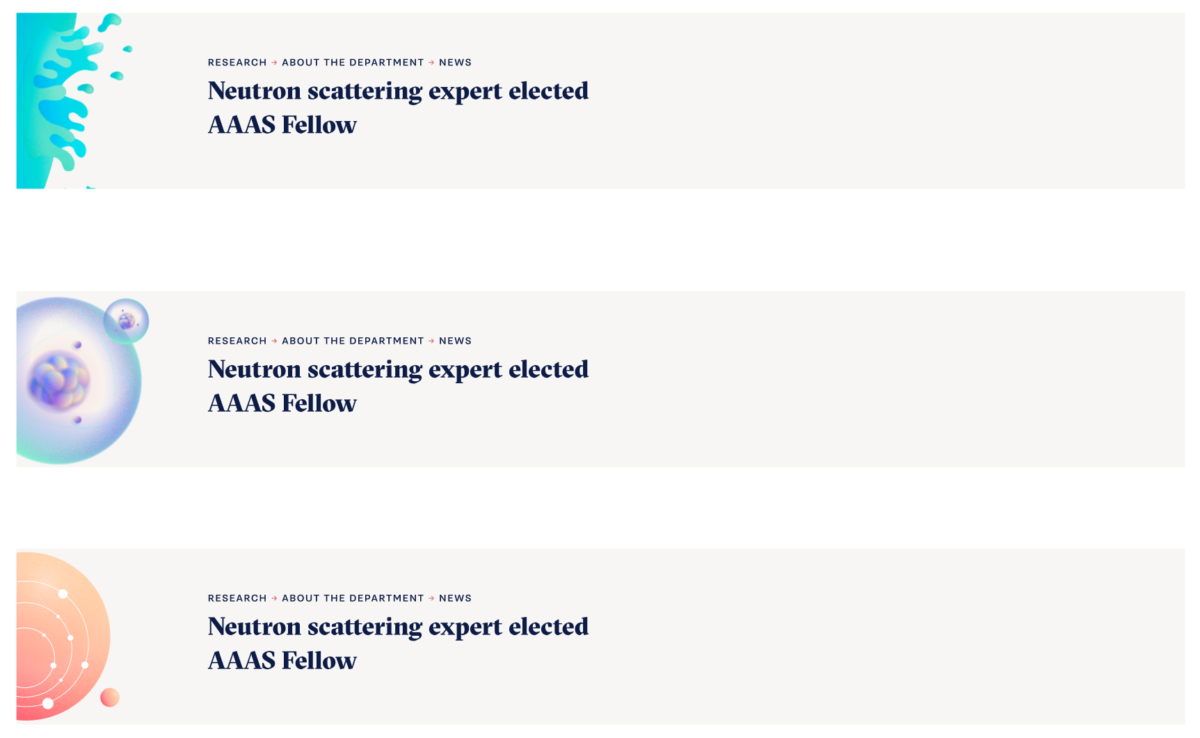Click red arrow after Research in teal banner
The width and height of the screenshot is (1200, 738).
coord(274,62)
